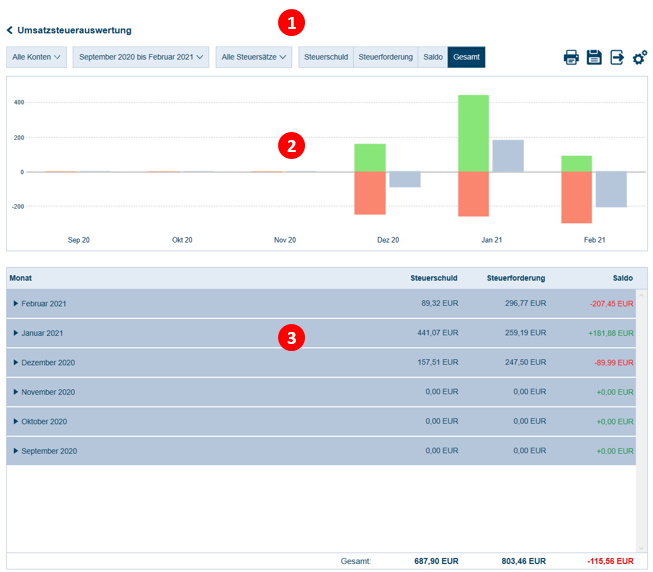Click the export icon
653x572 pixels.
click(617, 58)
